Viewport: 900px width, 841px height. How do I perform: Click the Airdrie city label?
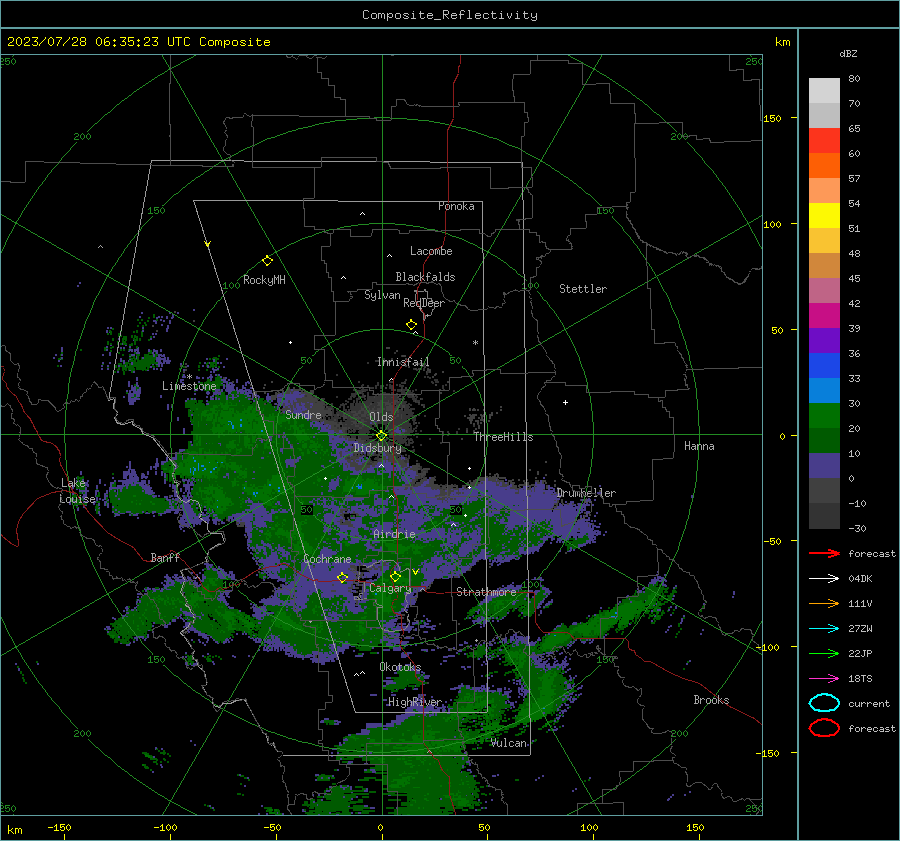pos(394,534)
